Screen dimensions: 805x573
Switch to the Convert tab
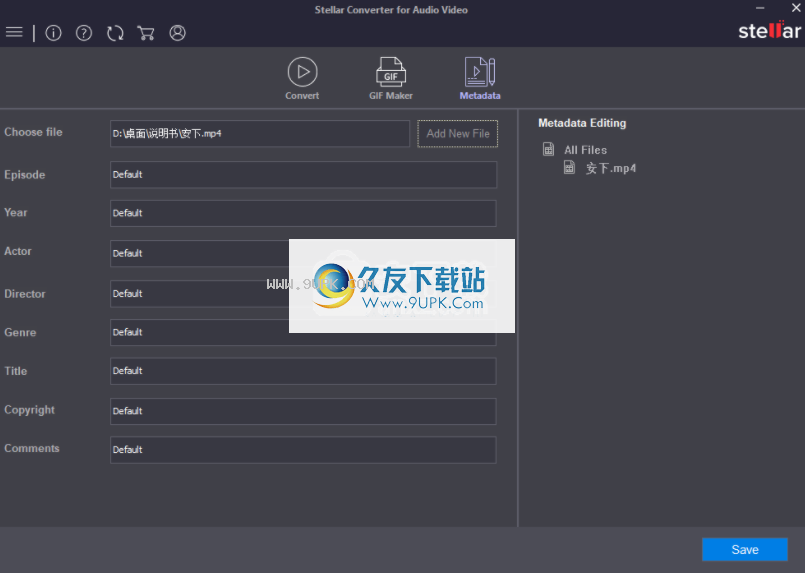pos(302,79)
